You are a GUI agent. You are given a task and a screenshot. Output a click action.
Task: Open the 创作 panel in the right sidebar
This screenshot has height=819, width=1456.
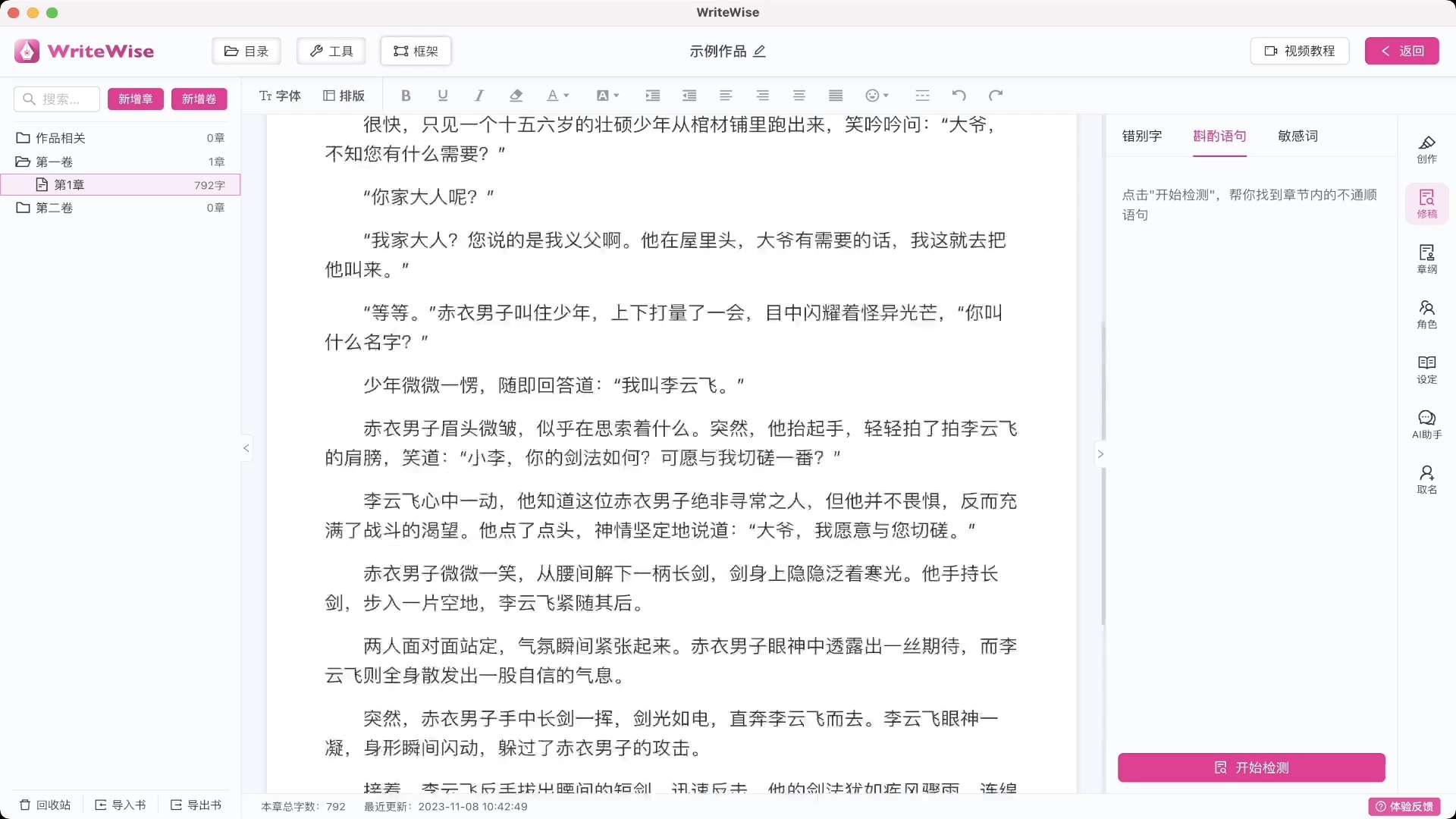click(x=1426, y=149)
